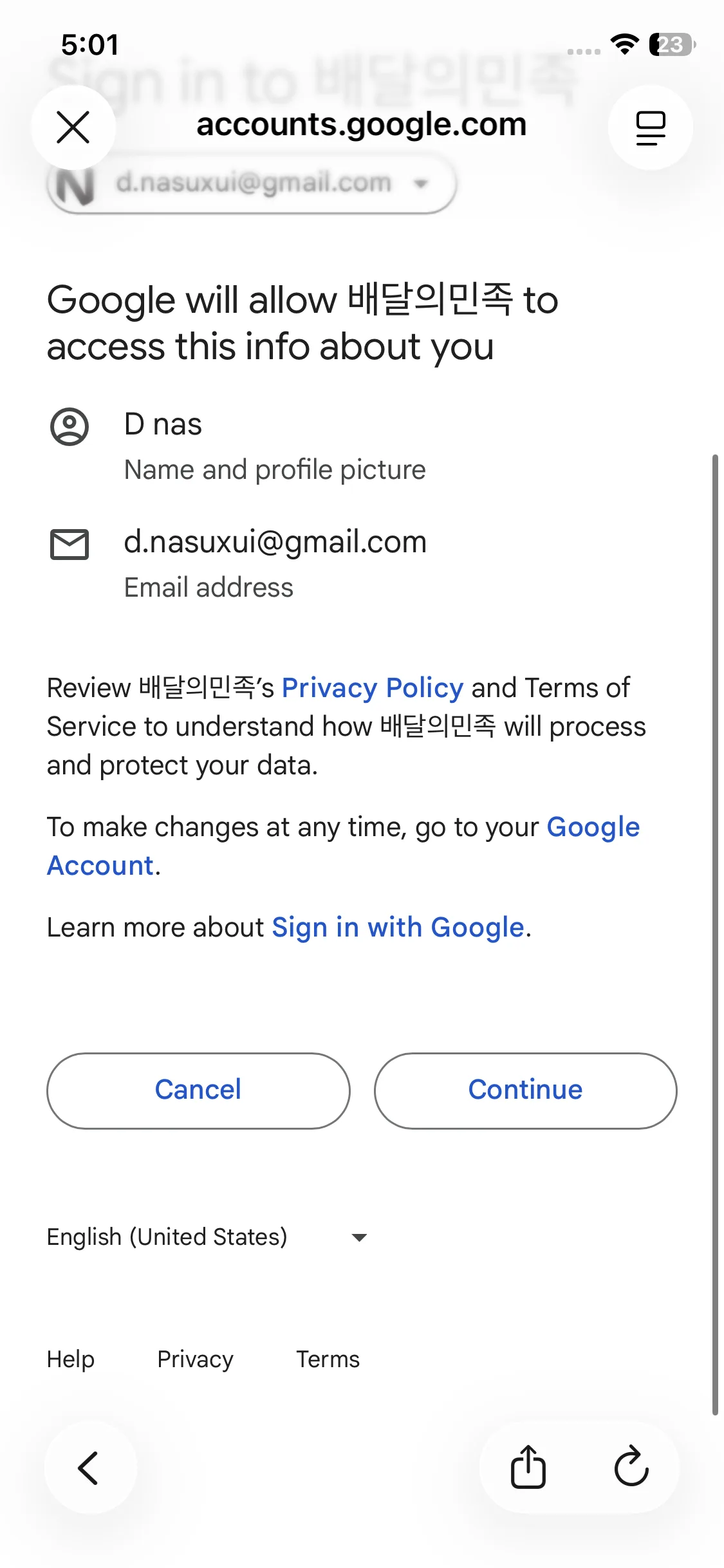
Task: Tap the share icon
Action: click(x=528, y=1468)
